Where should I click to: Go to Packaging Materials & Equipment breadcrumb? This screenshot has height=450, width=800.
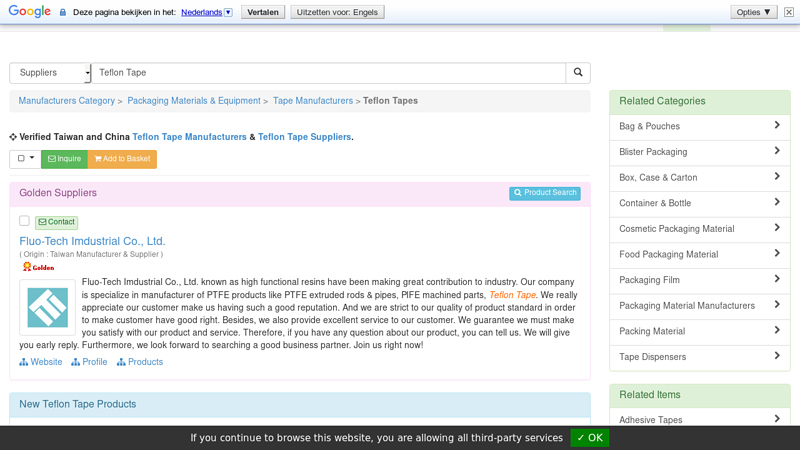tap(194, 101)
